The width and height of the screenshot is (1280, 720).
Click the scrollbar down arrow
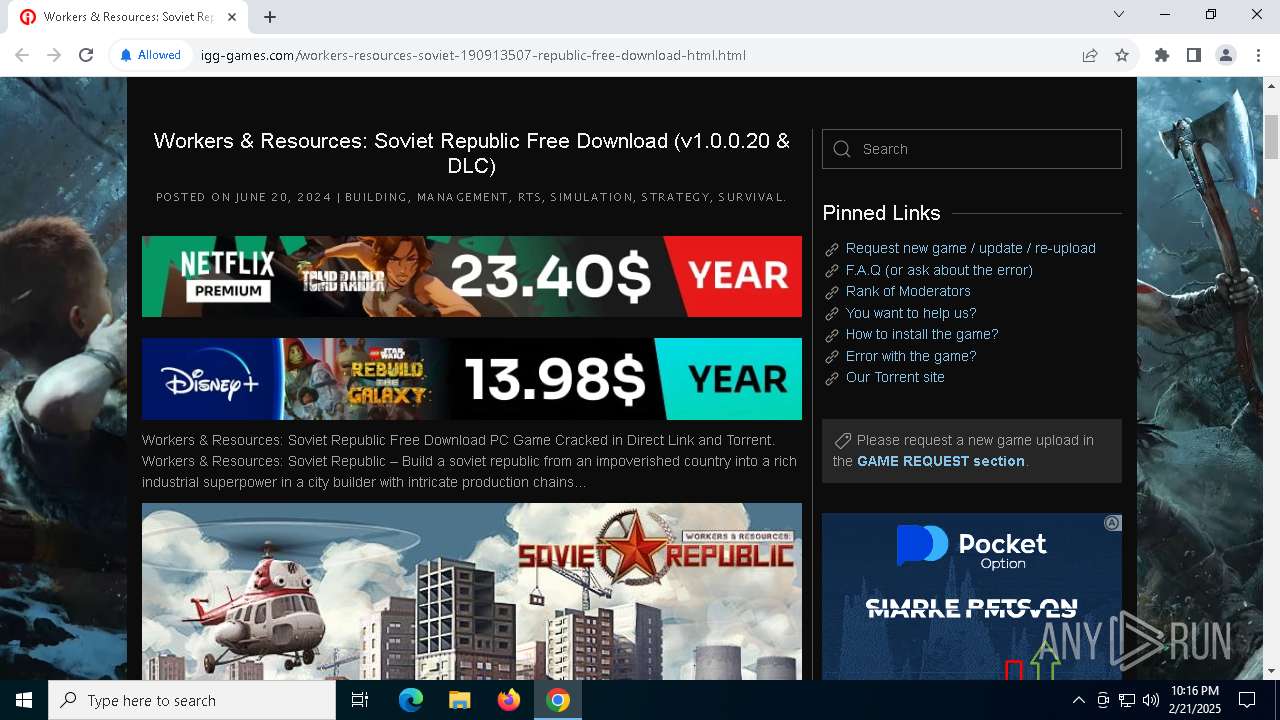click(1271, 671)
